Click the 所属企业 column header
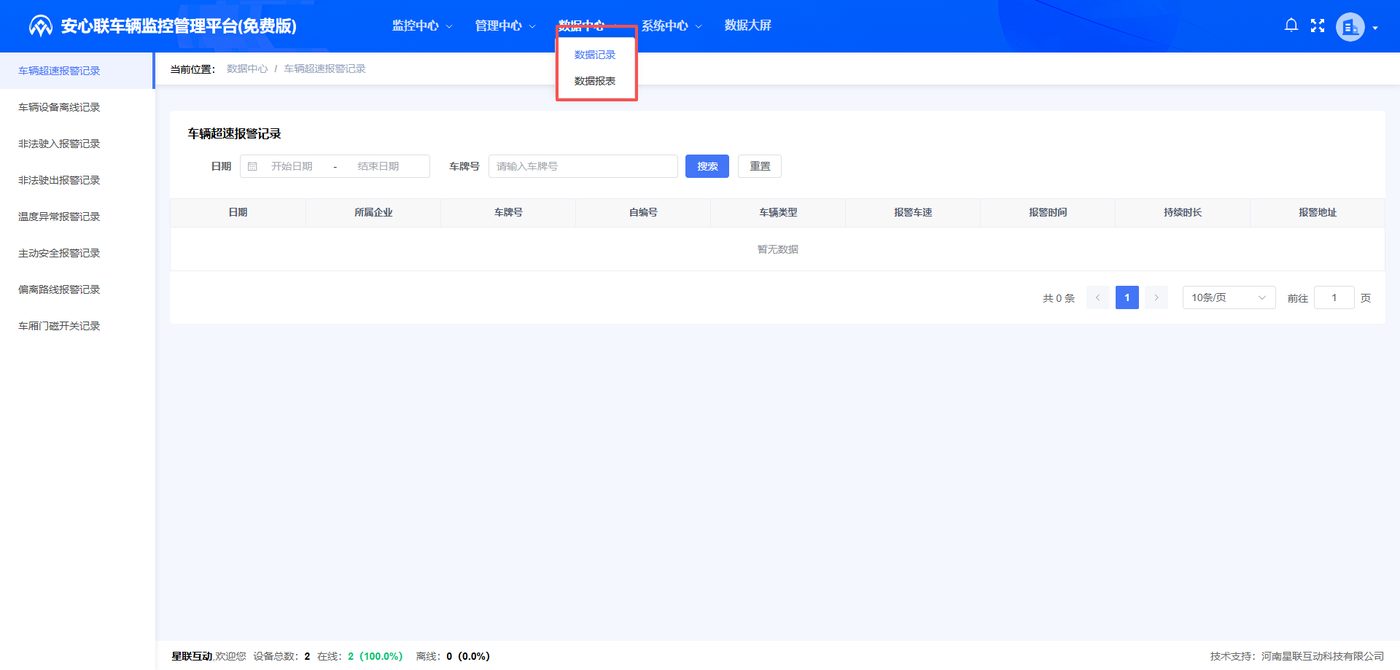The height and width of the screenshot is (670, 1400). 373,213
